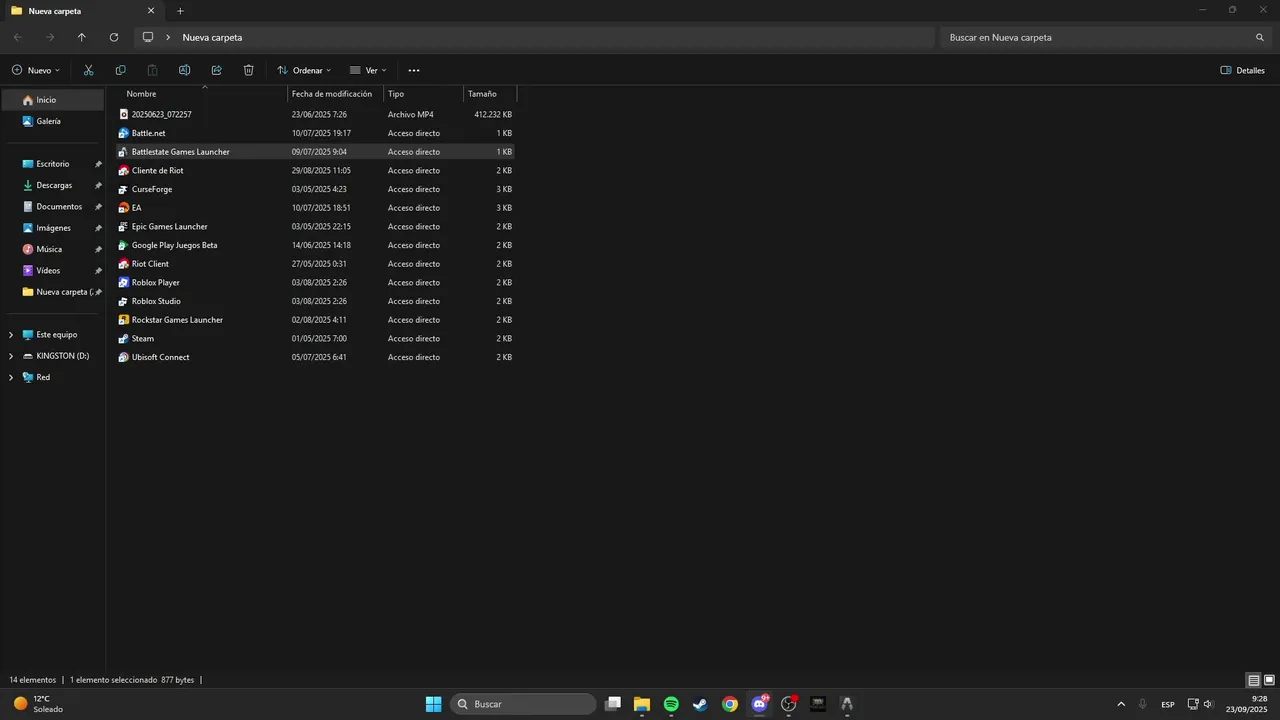Select the Epic Games Launcher shortcut
1280x720 pixels.
point(315,227)
